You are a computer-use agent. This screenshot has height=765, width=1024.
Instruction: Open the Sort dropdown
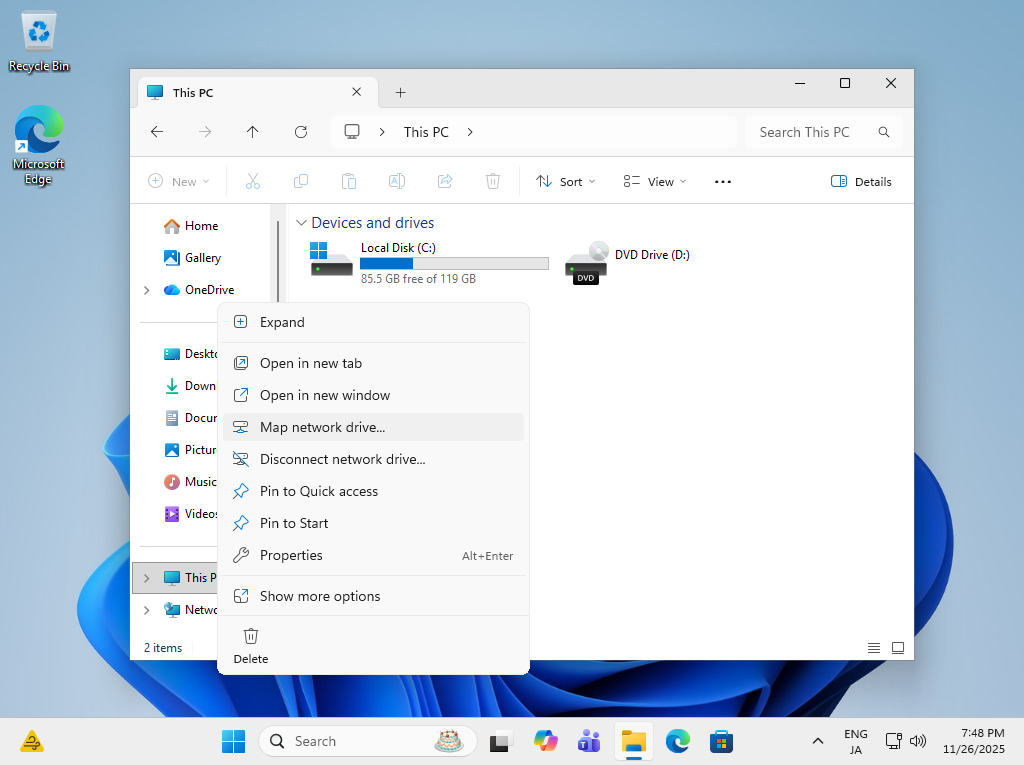566,182
